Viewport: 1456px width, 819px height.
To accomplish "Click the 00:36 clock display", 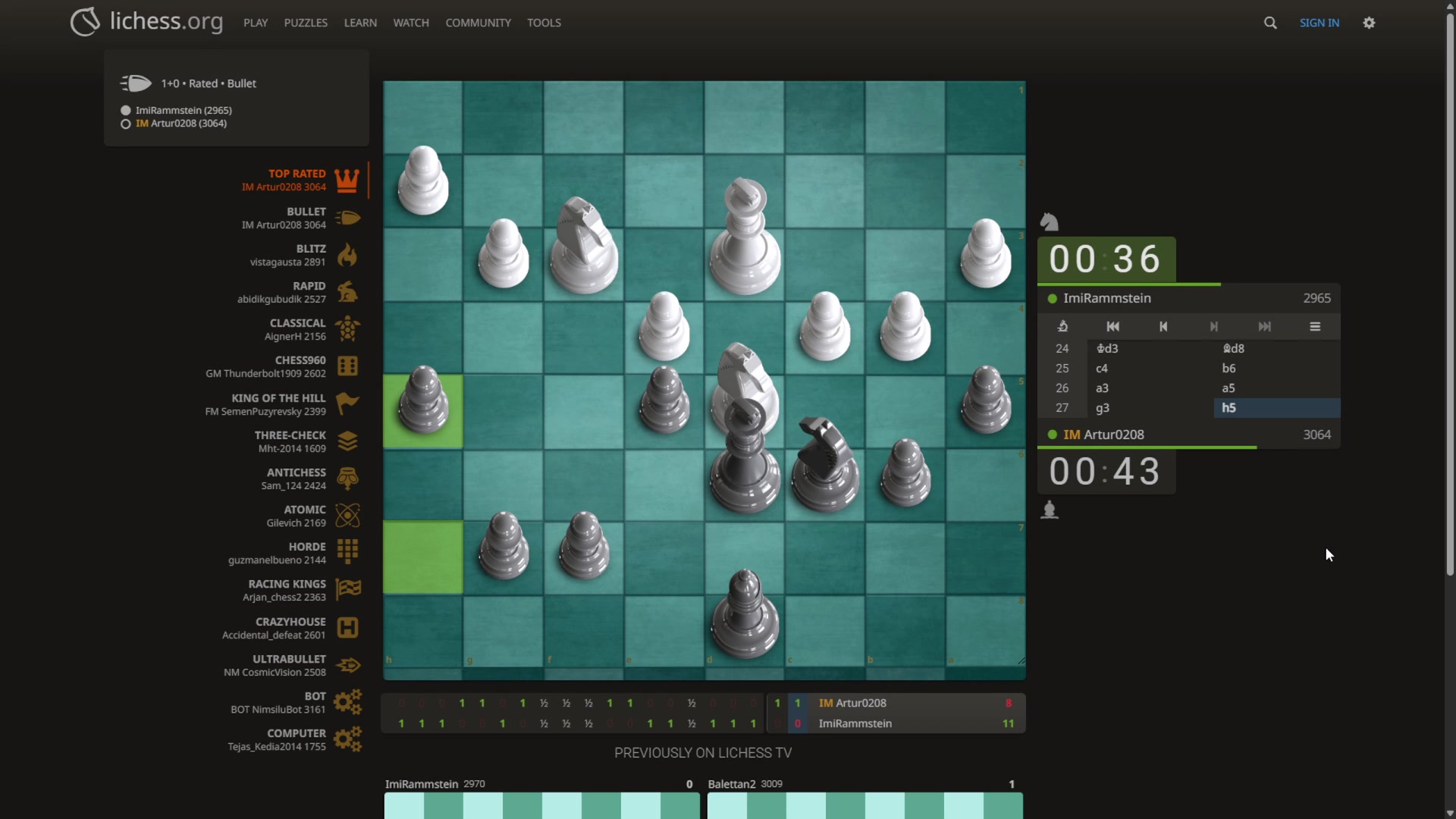I will 1106,259.
